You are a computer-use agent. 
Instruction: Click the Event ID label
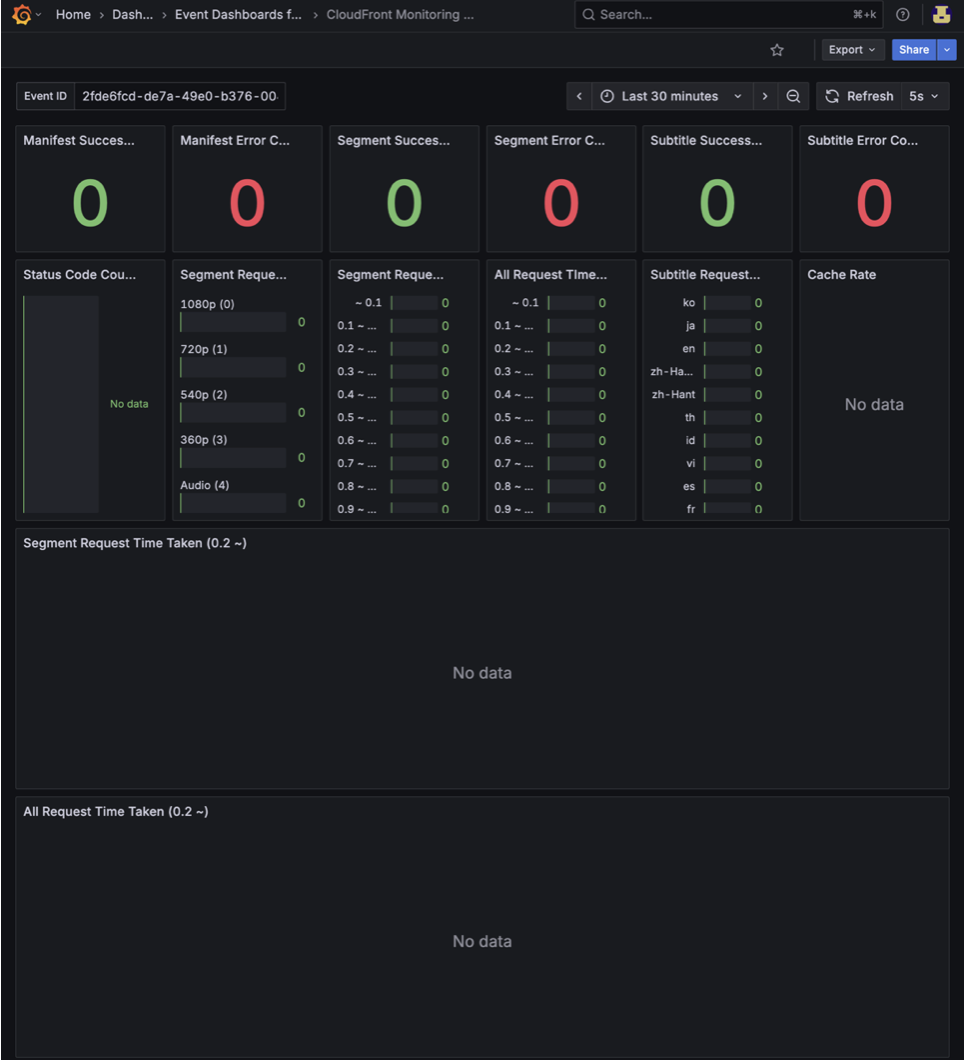coord(45,96)
